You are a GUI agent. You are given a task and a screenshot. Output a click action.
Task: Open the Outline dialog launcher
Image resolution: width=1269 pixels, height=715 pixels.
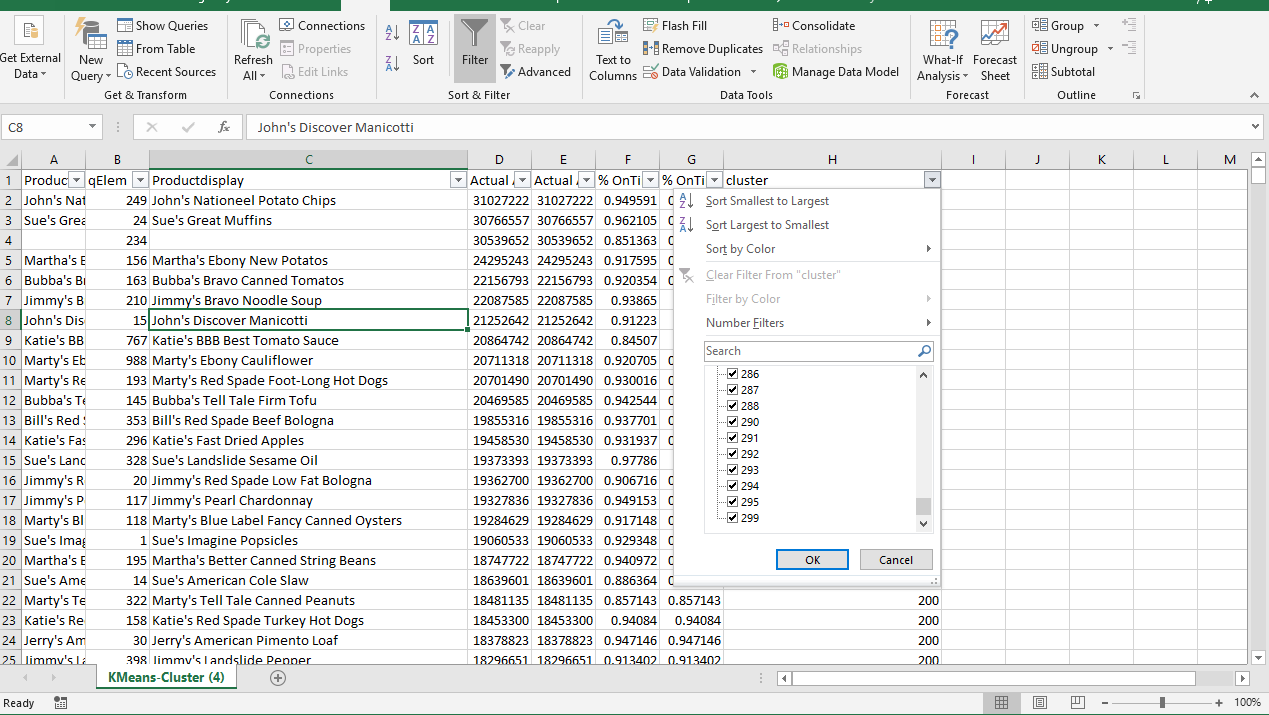tap(1136, 95)
